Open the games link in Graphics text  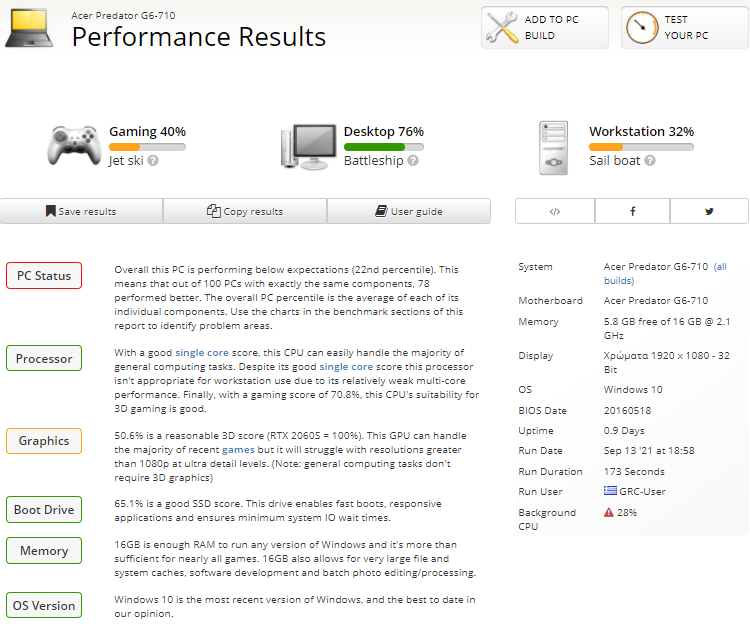238,450
